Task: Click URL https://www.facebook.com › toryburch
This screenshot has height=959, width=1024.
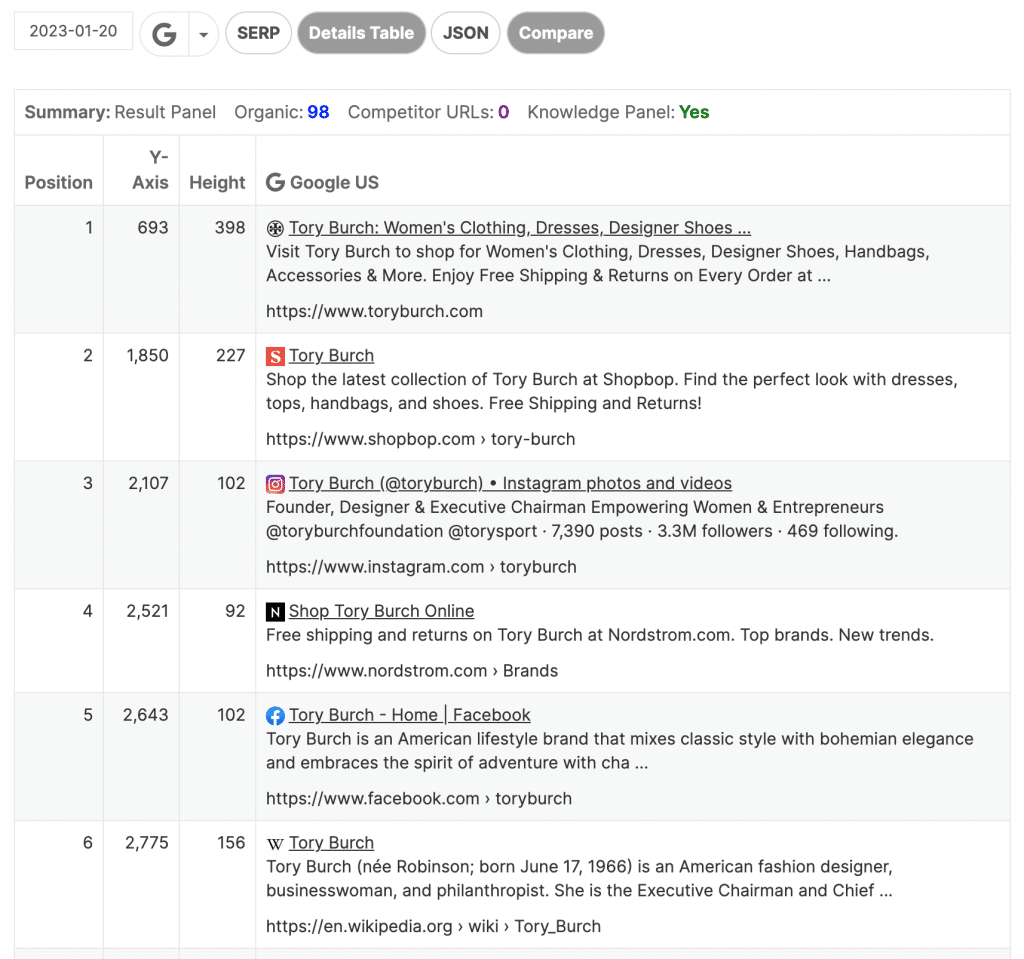Action: coord(419,798)
